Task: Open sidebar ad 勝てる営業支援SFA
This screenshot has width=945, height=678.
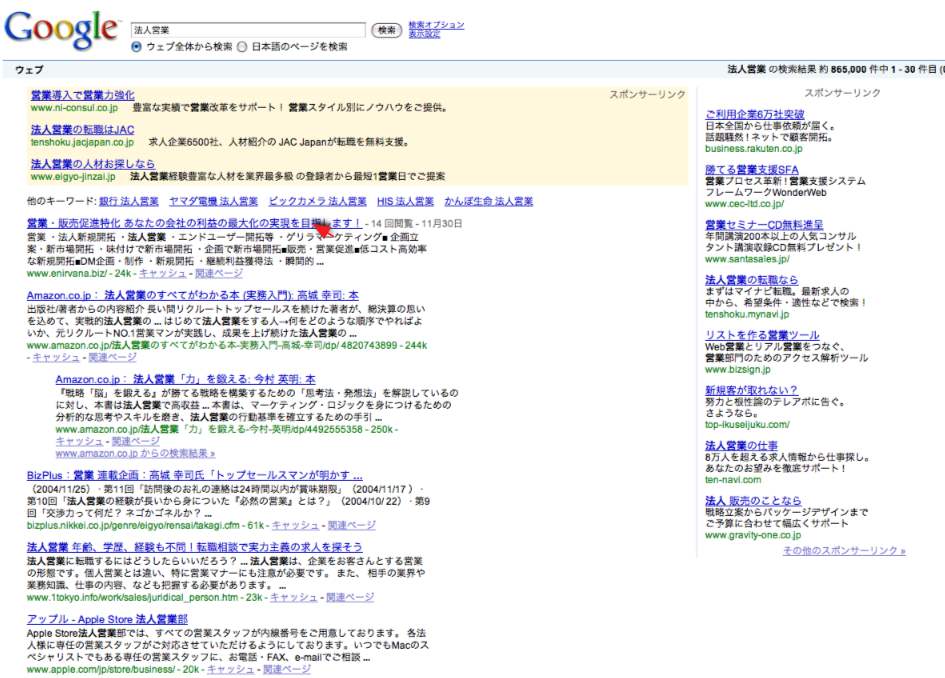Action: coord(752,170)
